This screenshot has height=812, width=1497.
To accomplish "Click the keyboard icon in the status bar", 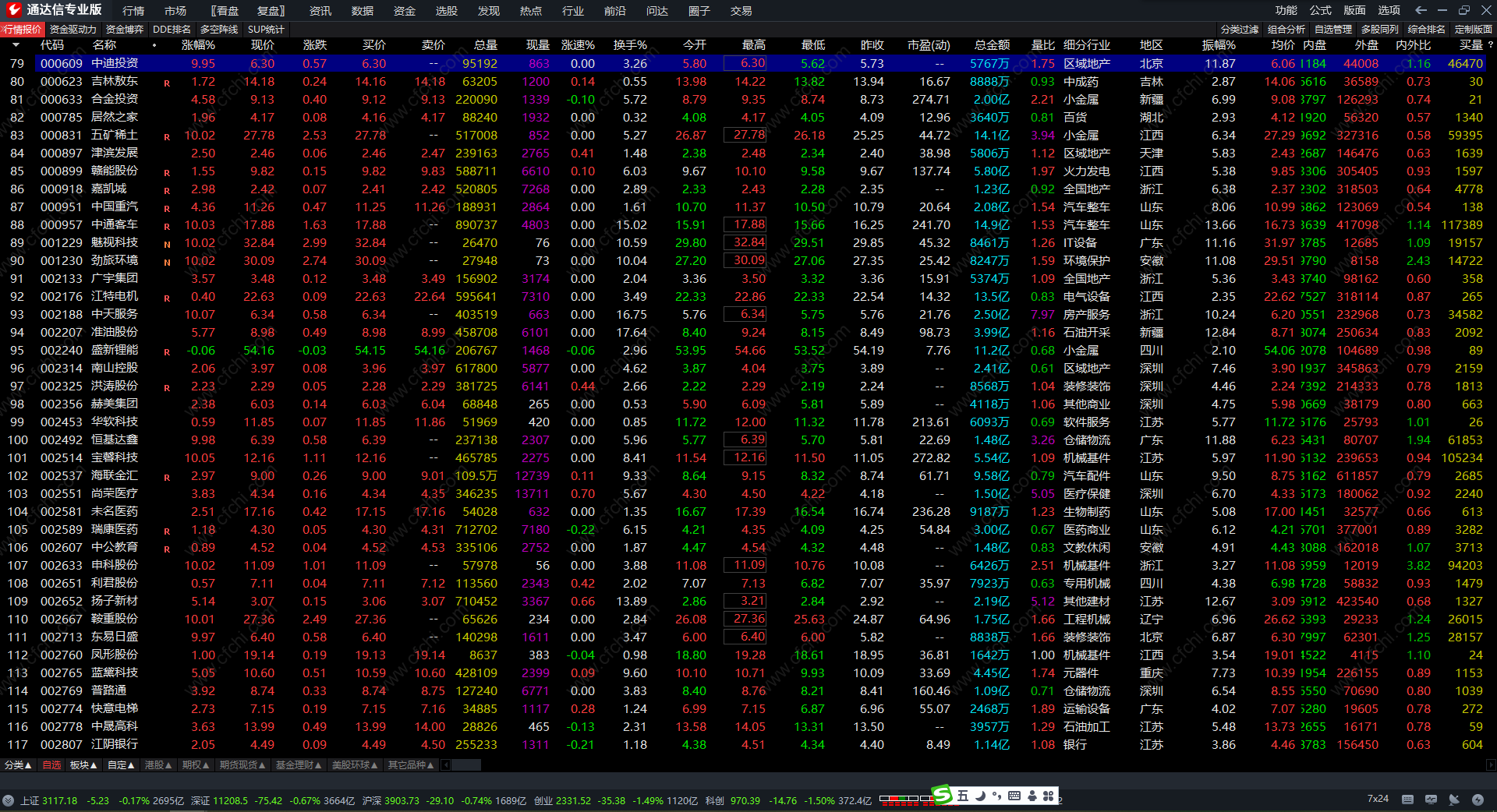I will [x=1407, y=800].
